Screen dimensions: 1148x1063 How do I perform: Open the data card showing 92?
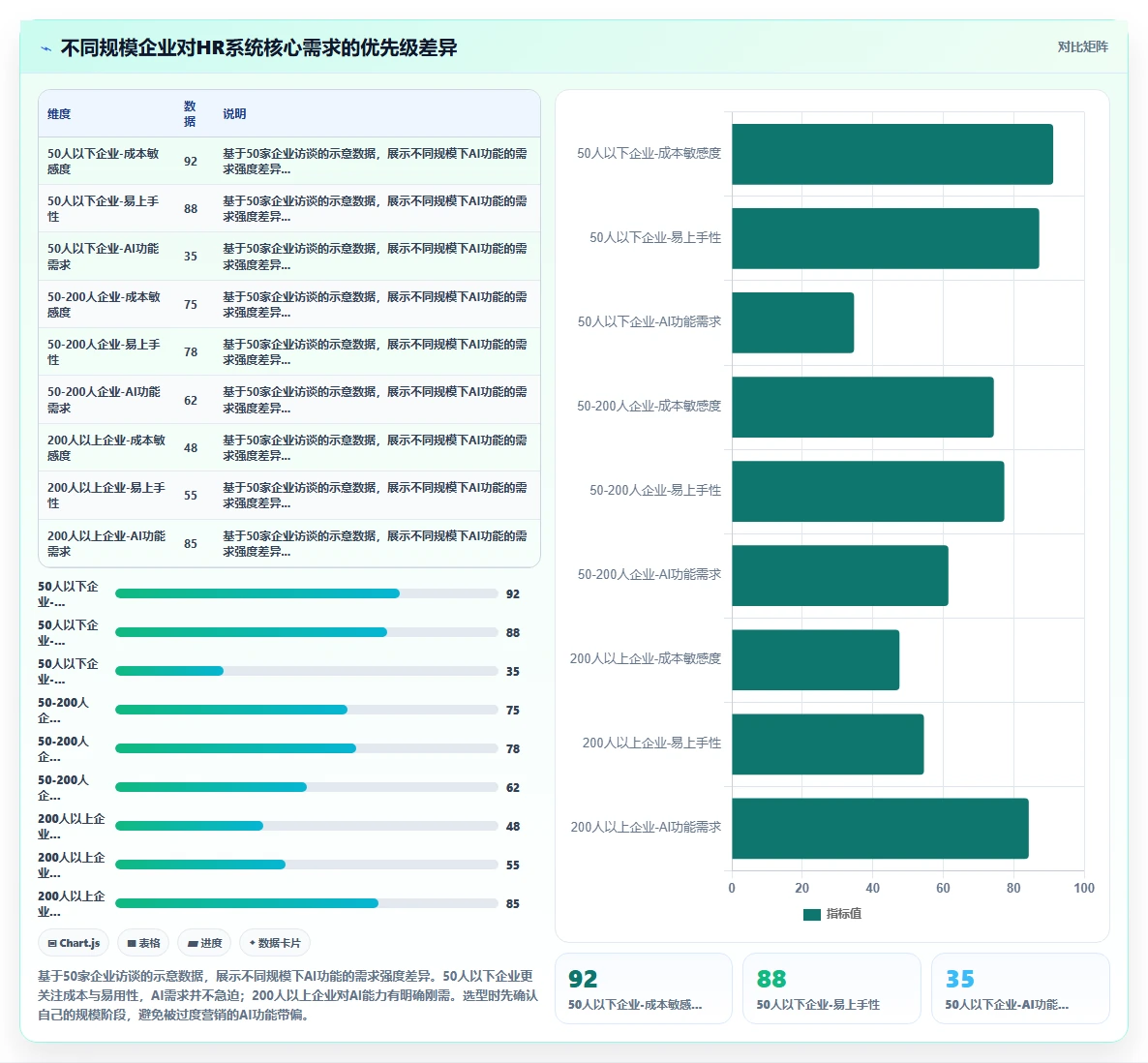644,988
